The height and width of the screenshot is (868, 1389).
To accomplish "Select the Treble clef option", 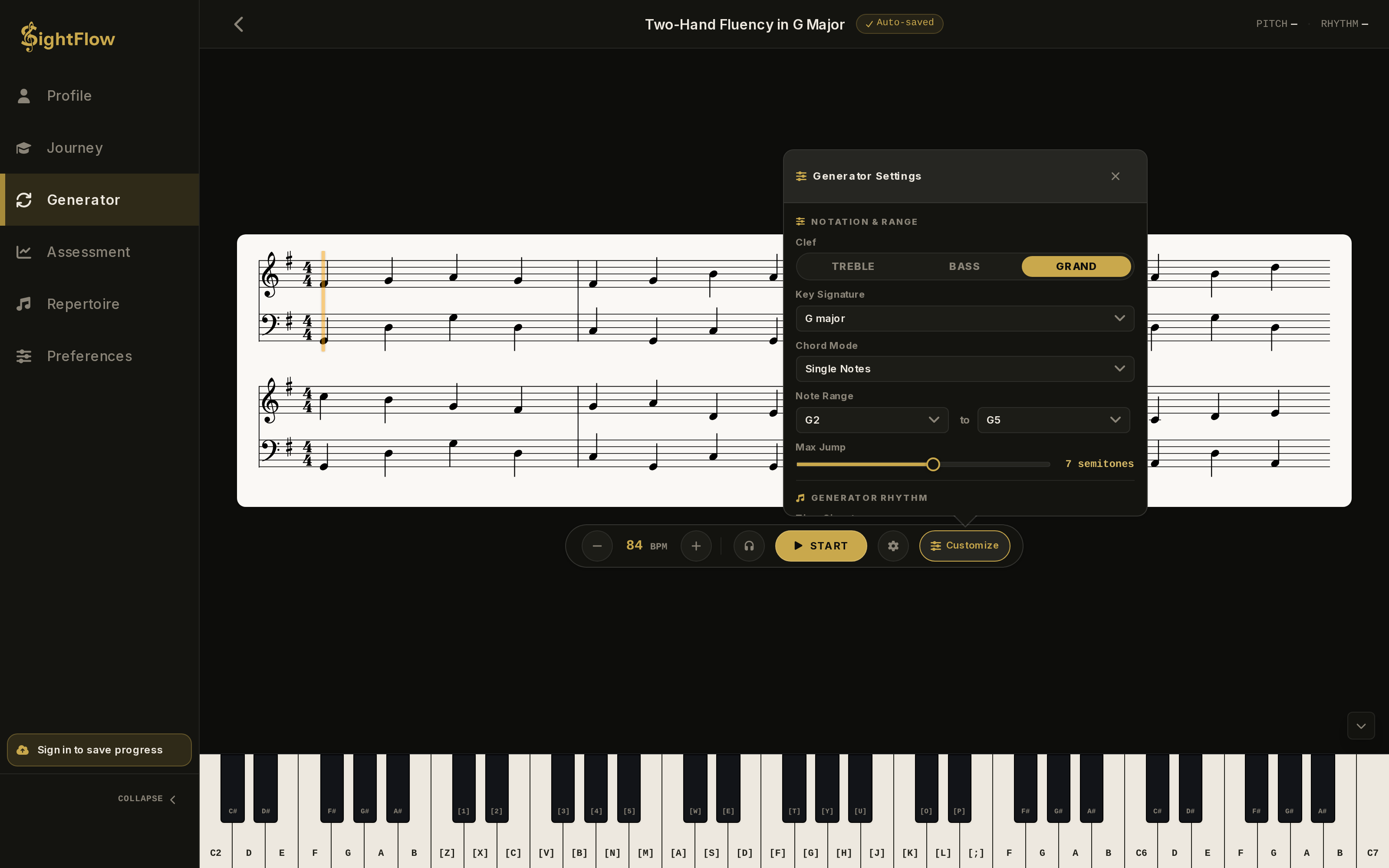I will pos(853,266).
